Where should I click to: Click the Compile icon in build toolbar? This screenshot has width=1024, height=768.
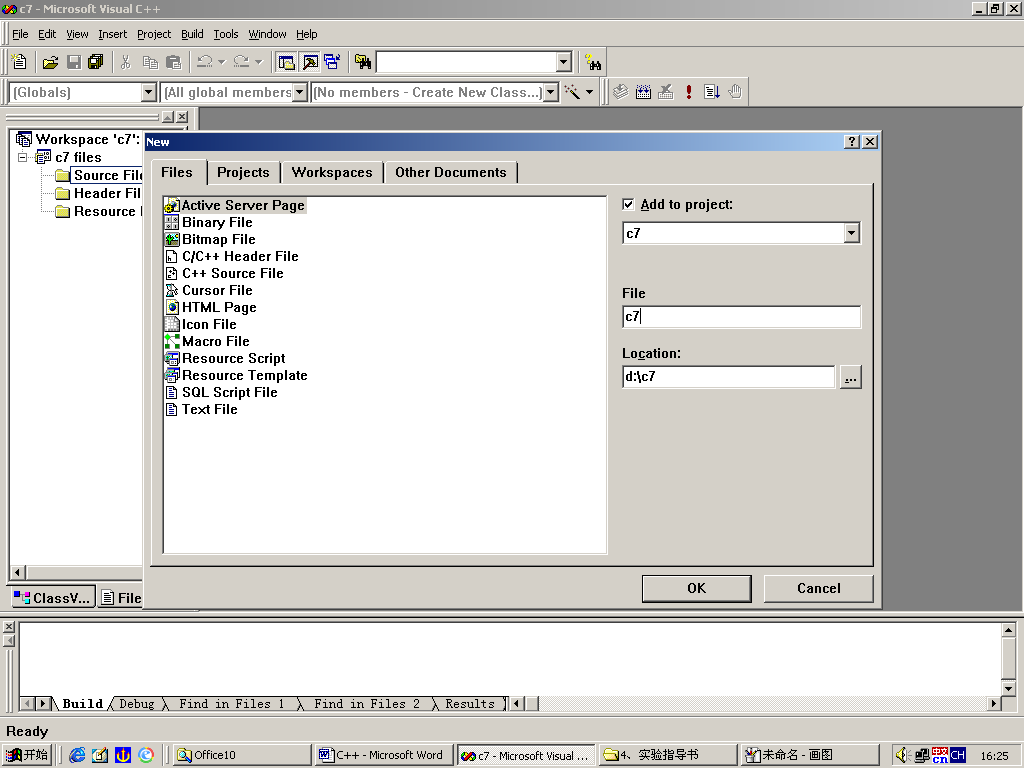(620, 92)
